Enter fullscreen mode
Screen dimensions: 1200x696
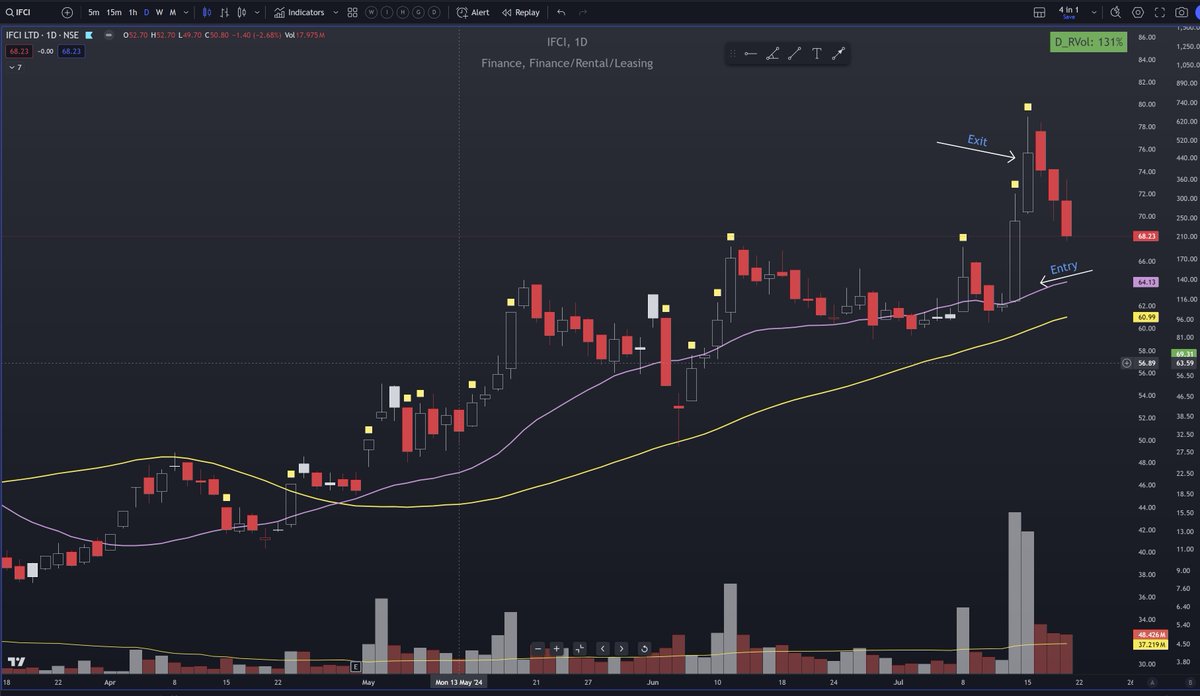point(1160,12)
